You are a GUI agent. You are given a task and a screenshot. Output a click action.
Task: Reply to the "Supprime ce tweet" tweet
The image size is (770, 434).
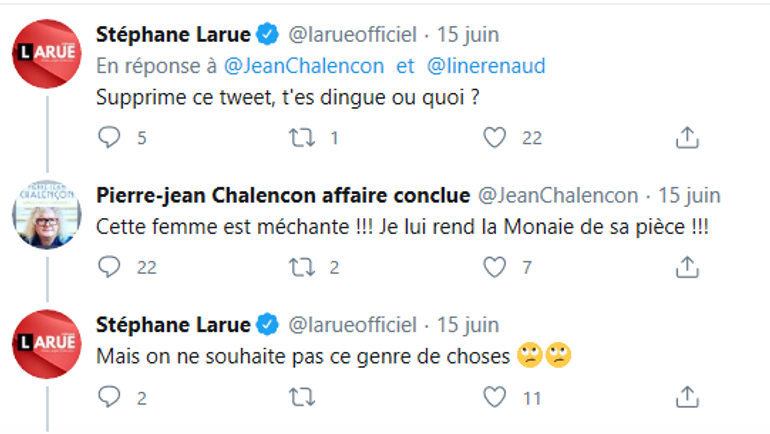tap(109, 137)
